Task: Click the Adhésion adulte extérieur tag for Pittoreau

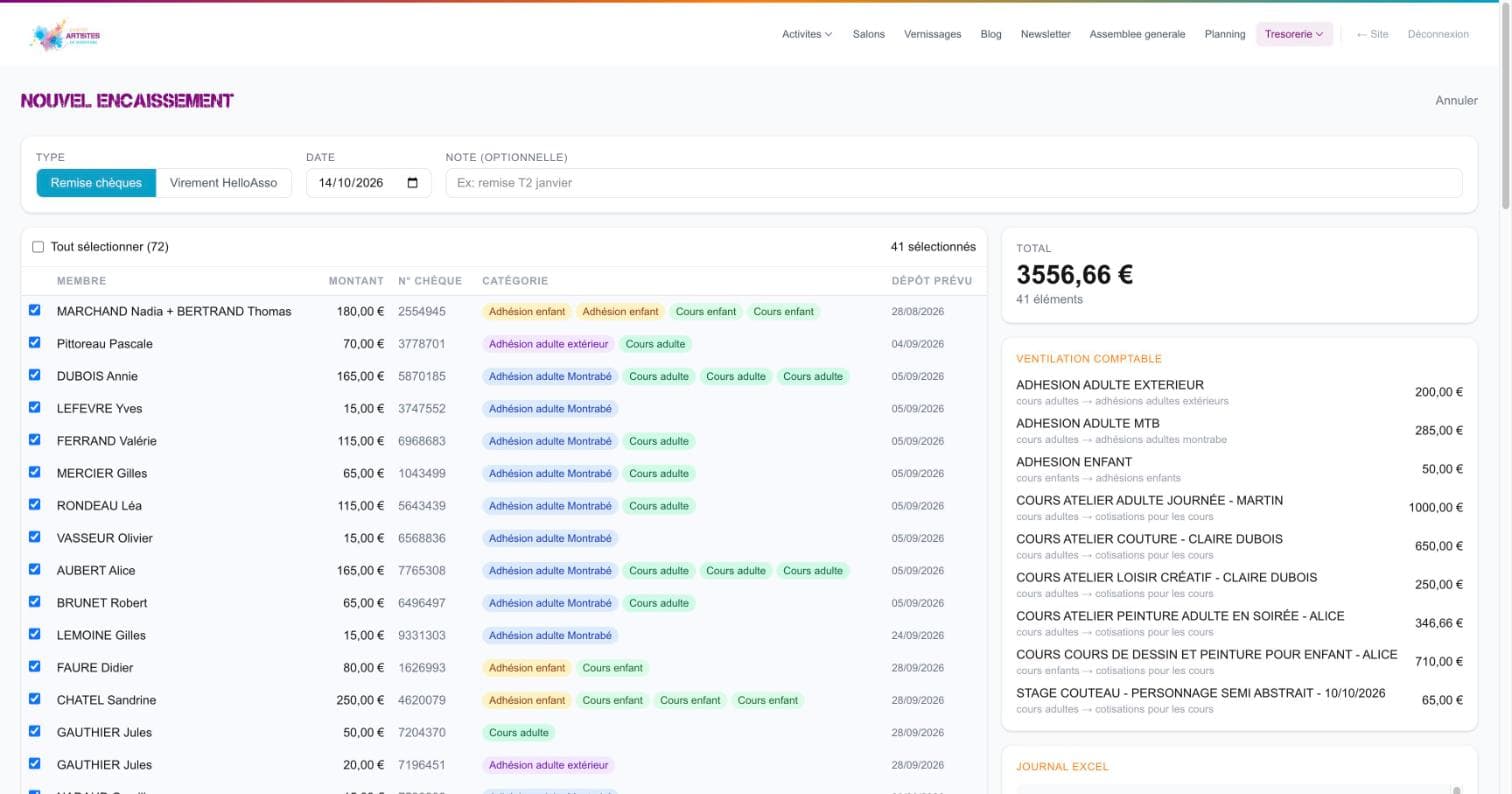Action: 548,344
